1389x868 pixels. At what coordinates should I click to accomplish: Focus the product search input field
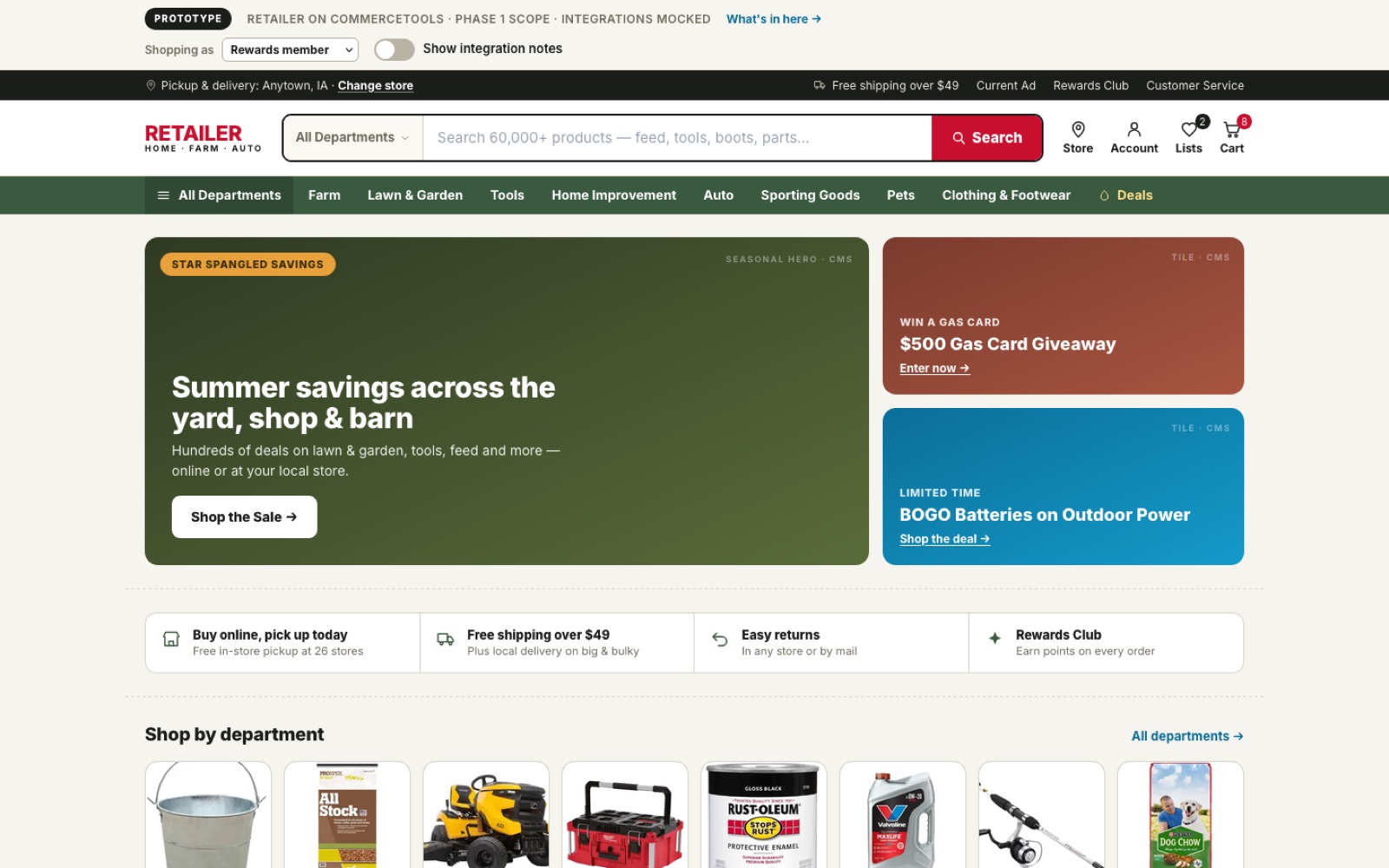[677, 137]
